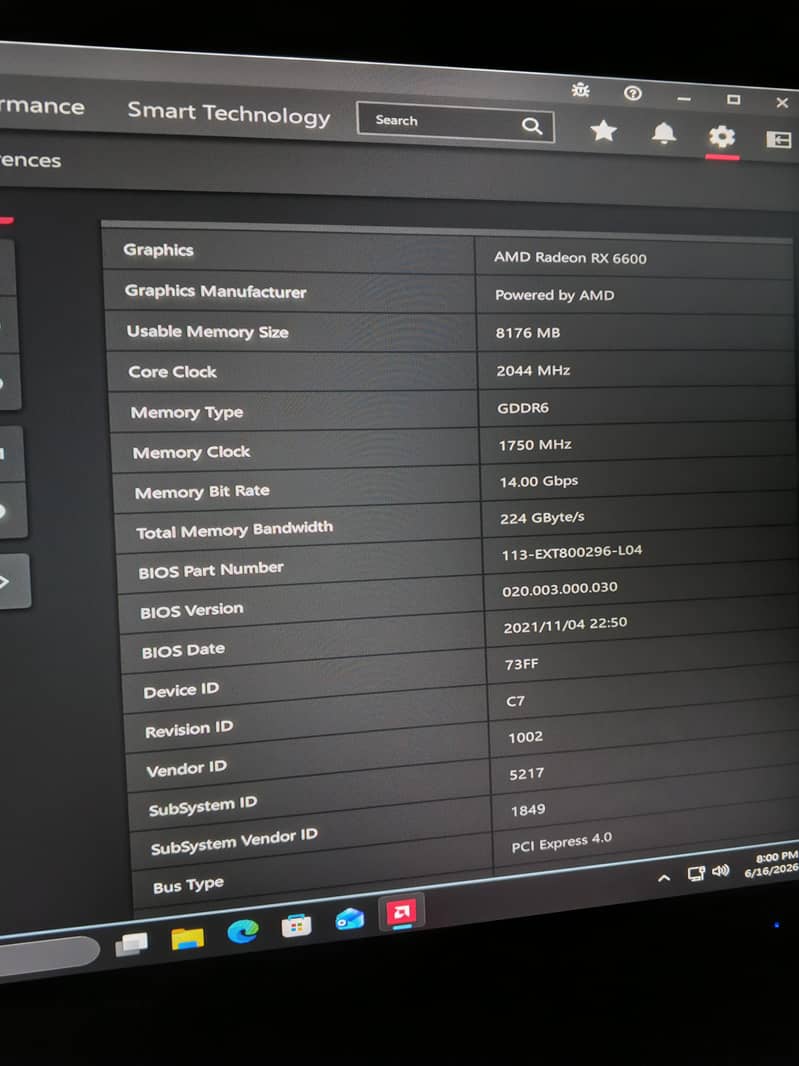Click the Core Clock label
This screenshot has height=1066, width=799.
172,372
